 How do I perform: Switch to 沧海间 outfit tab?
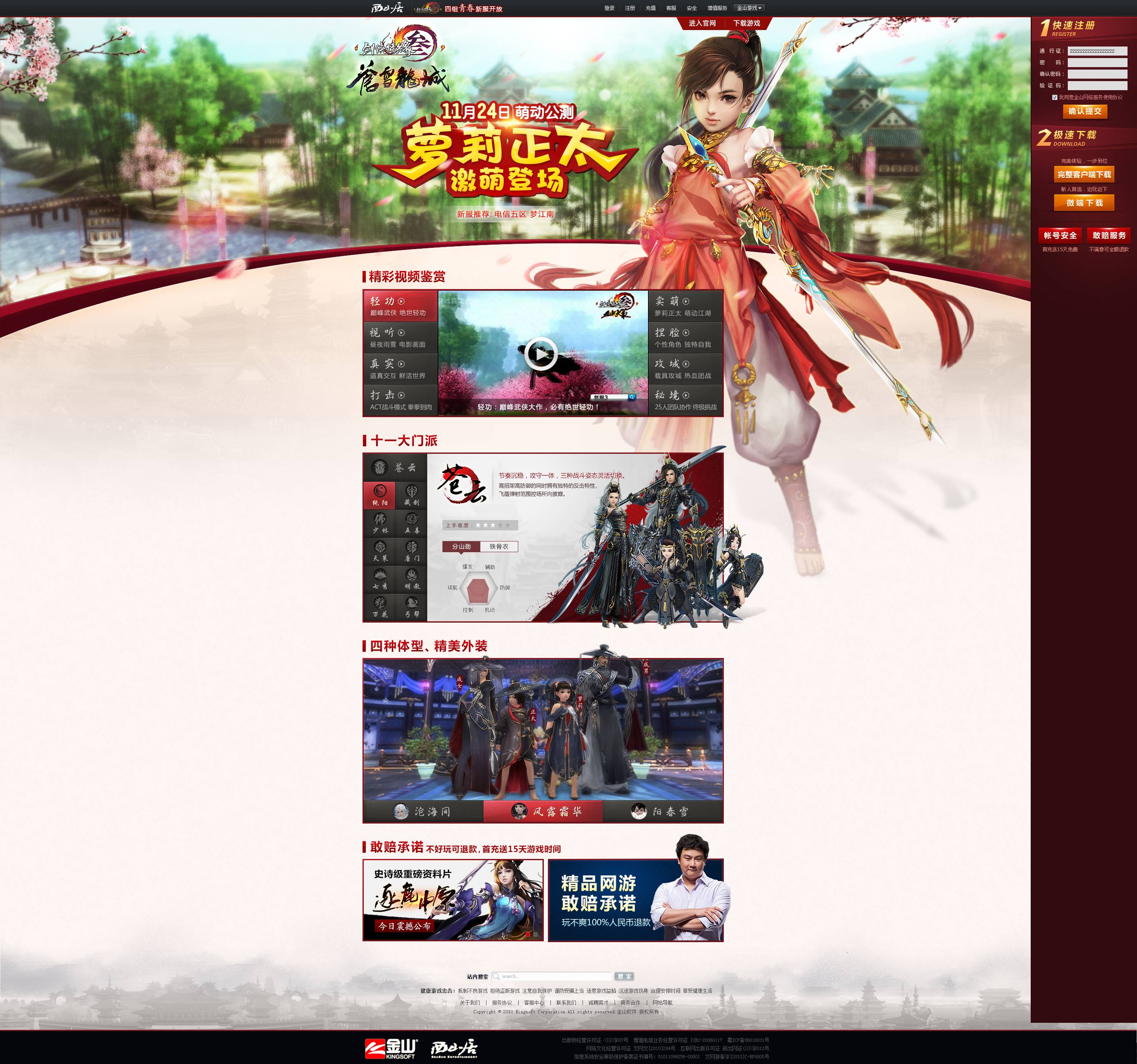423,811
